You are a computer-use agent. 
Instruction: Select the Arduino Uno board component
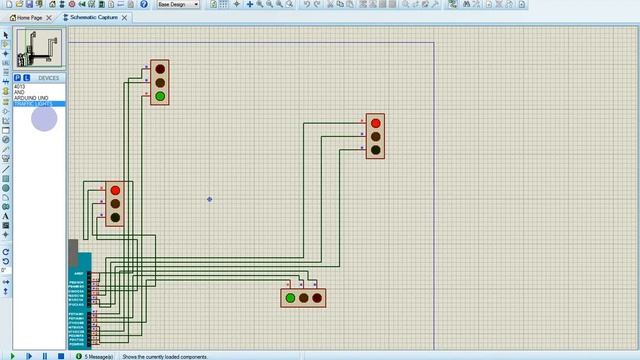pyautogui.click(x=80, y=300)
